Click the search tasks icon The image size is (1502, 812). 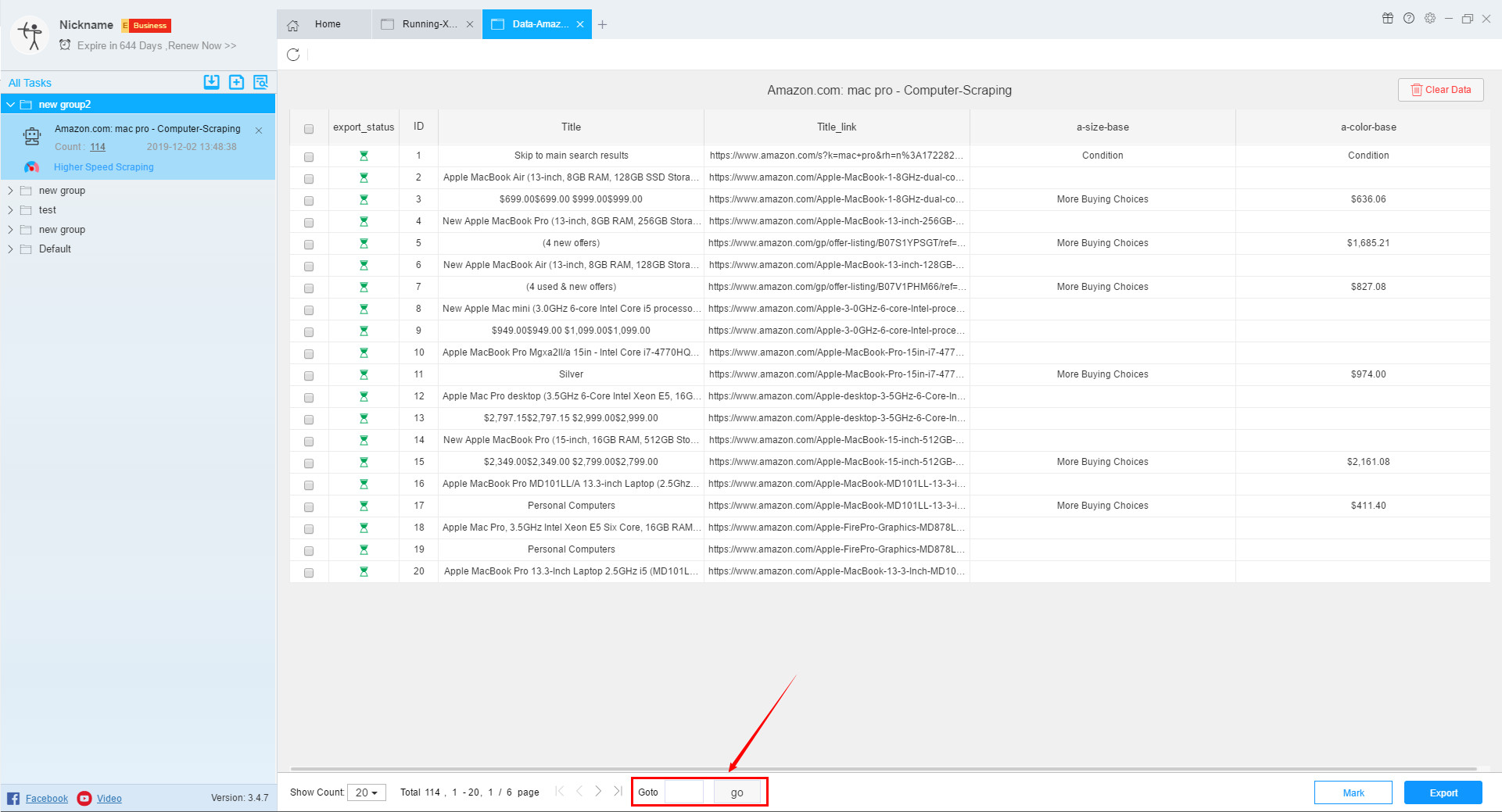(x=260, y=82)
